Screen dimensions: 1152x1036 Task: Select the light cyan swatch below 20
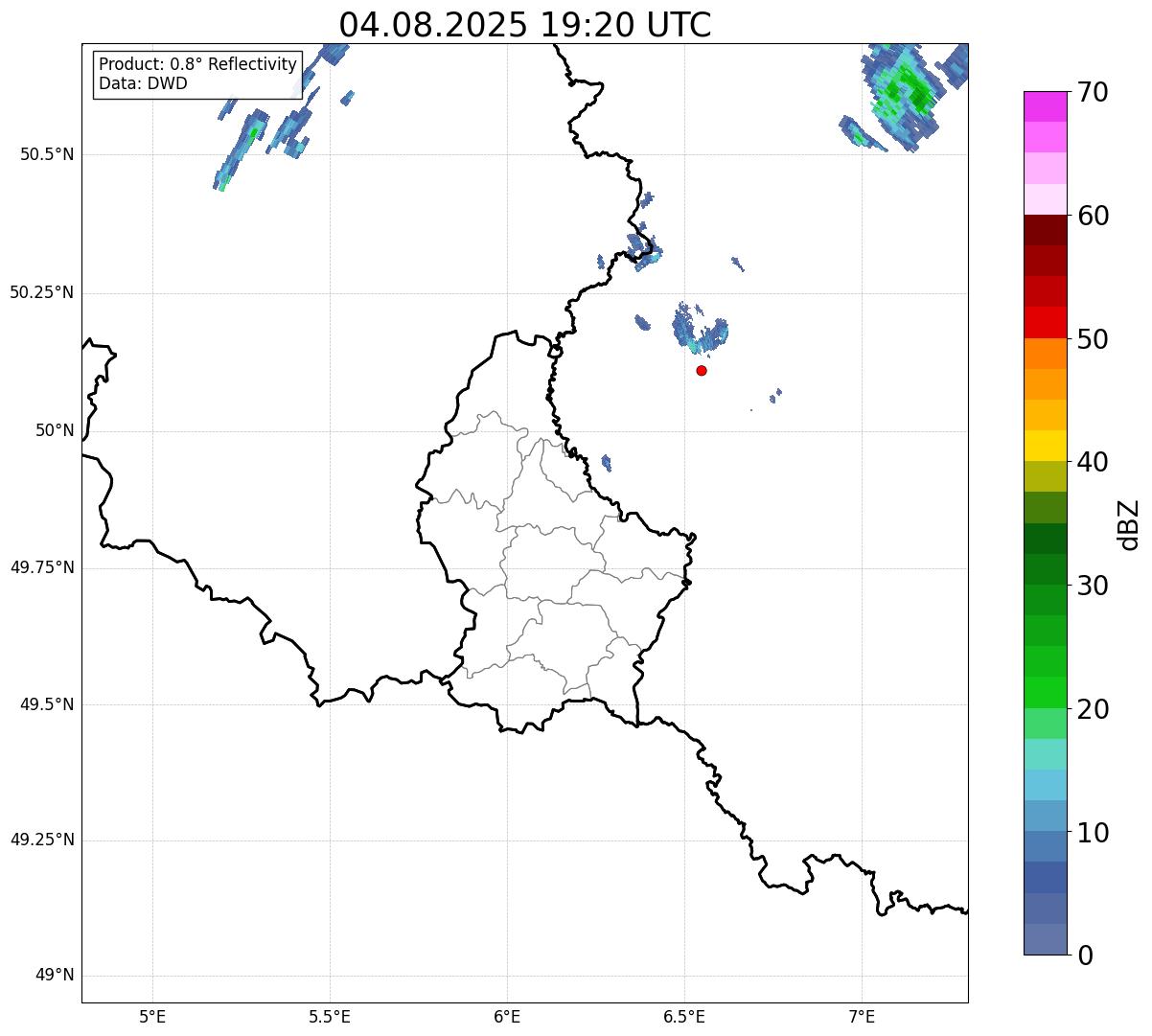pos(1046,753)
